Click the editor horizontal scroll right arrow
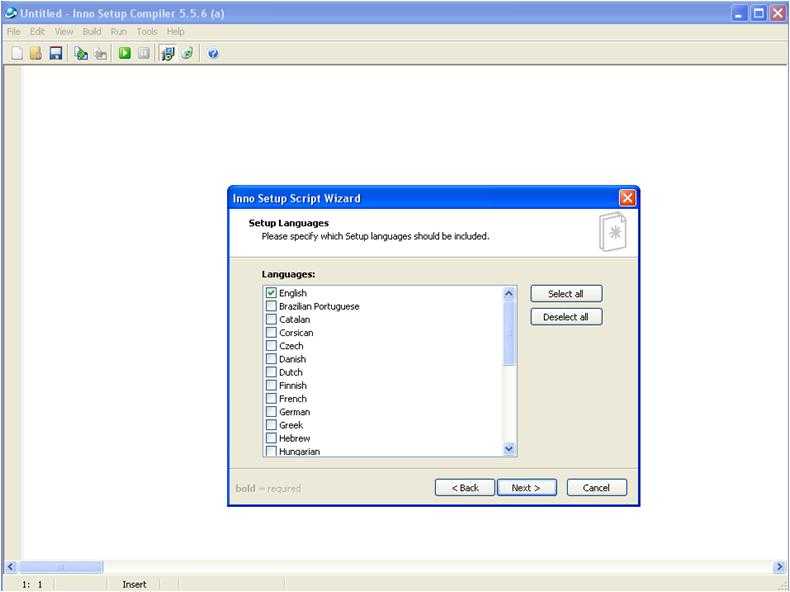The height and width of the screenshot is (592, 790). pyautogui.click(x=778, y=567)
